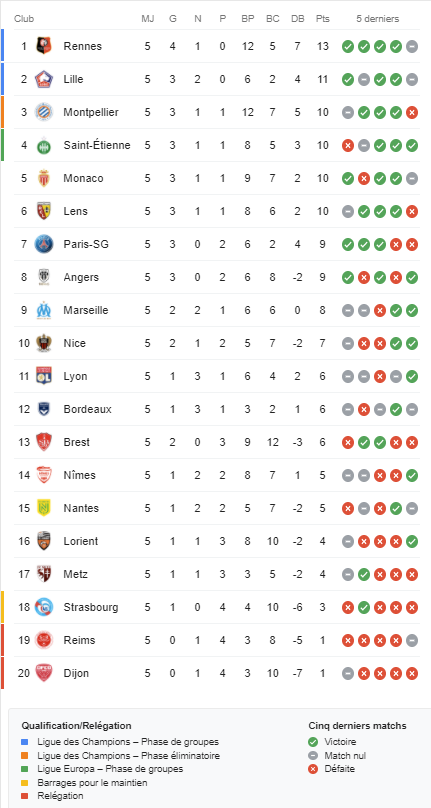Click Rennes' most recent draw icon

(x=412, y=46)
